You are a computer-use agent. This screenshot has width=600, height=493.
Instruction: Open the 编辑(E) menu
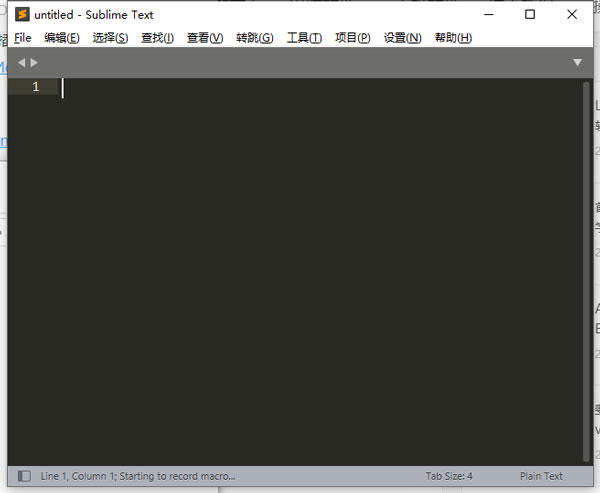click(x=62, y=38)
